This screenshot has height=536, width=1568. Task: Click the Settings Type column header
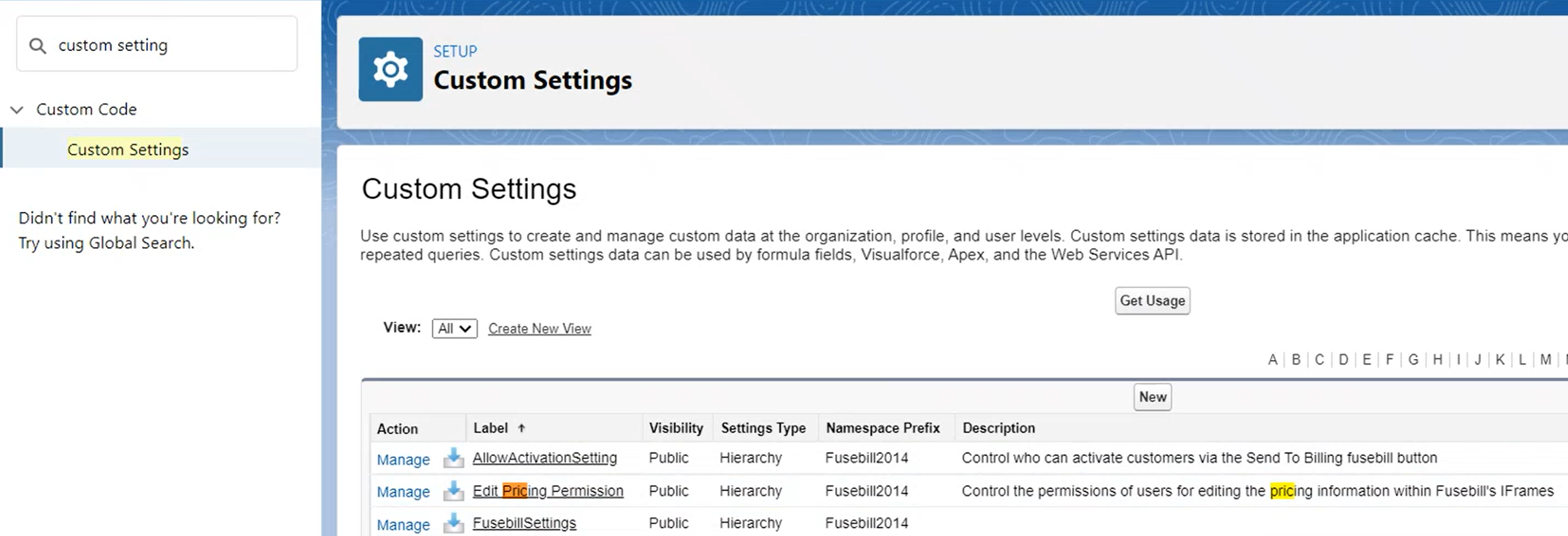click(x=763, y=428)
